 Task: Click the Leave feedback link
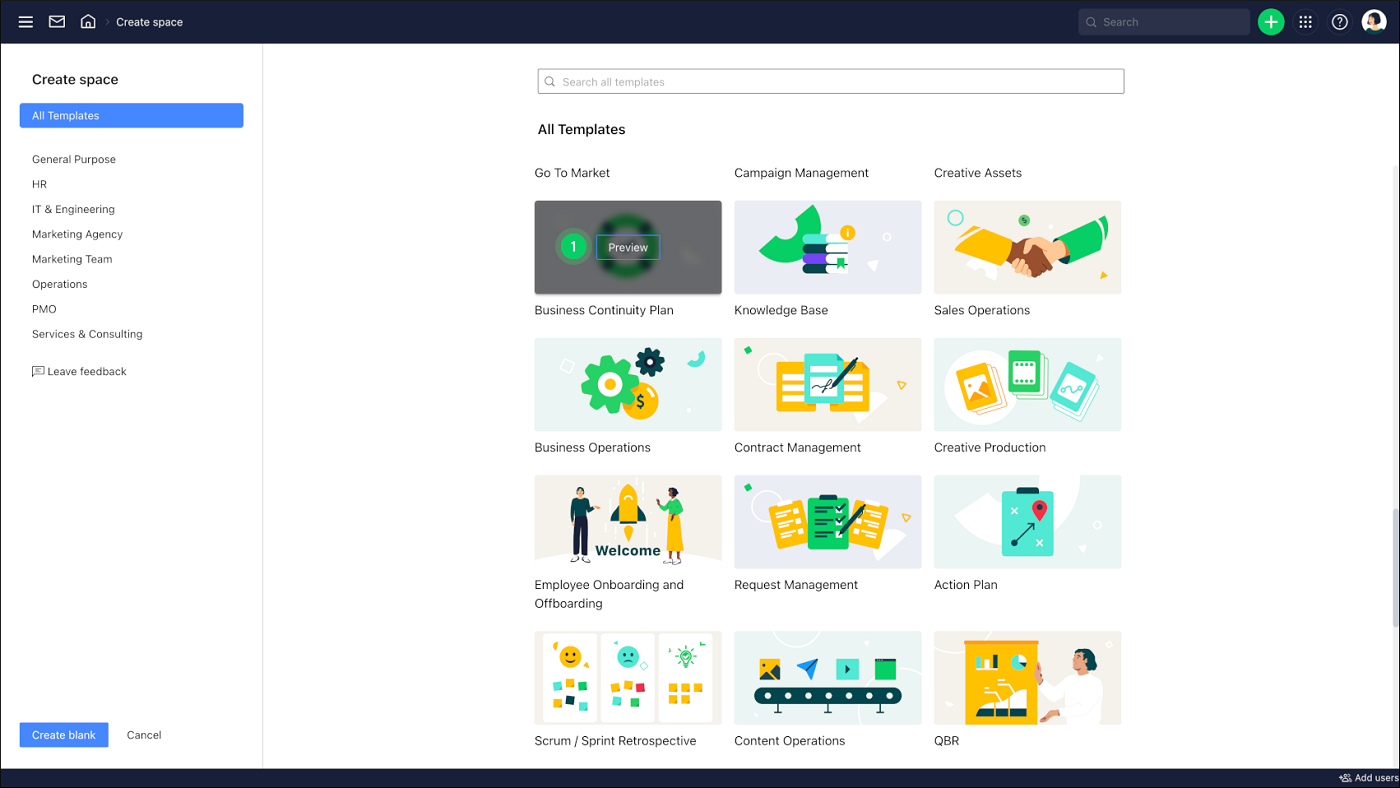[87, 371]
